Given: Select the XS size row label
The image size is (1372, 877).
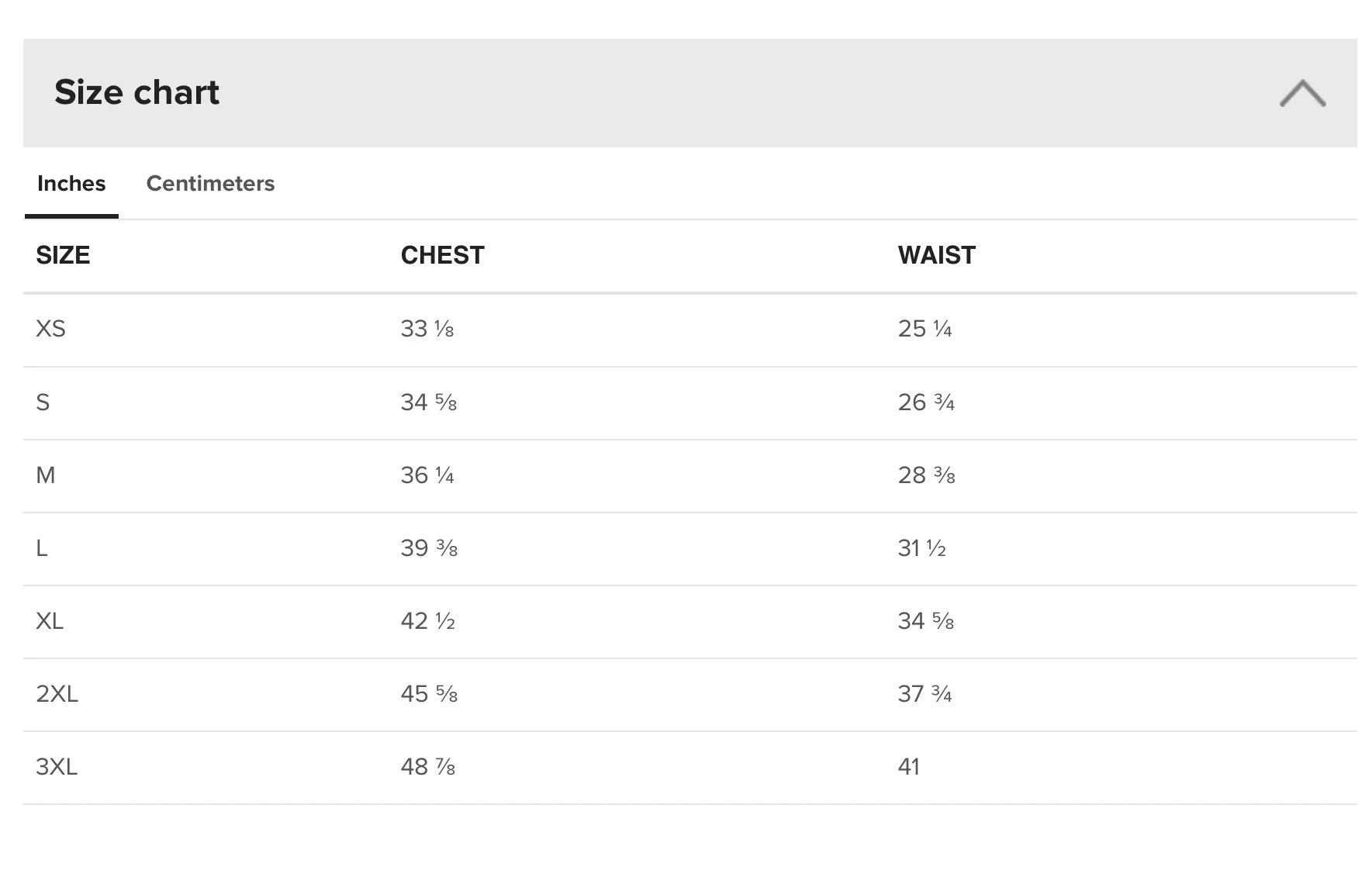Looking at the screenshot, I should [x=50, y=329].
